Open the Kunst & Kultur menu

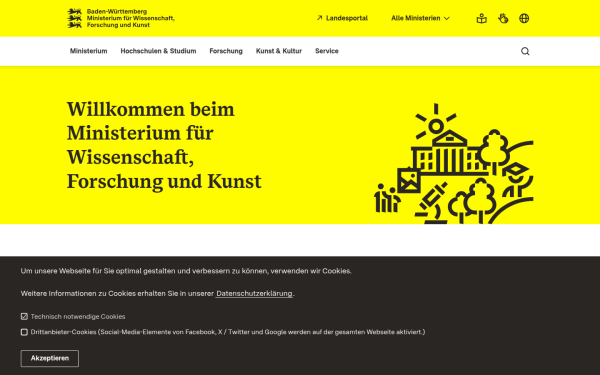point(279,51)
